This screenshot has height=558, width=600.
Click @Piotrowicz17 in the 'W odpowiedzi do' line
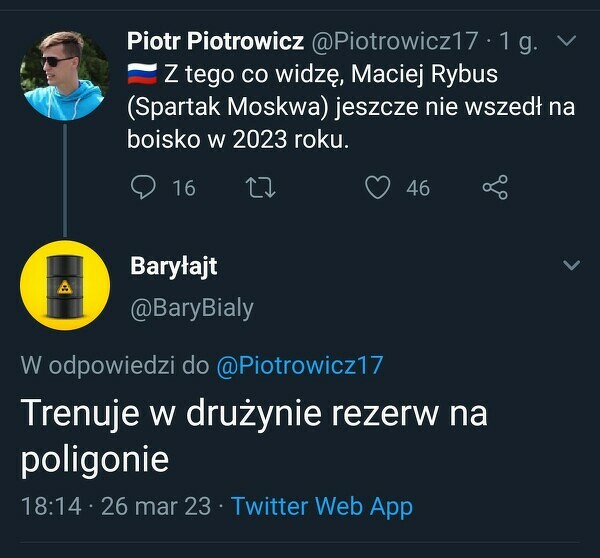pos(299,365)
